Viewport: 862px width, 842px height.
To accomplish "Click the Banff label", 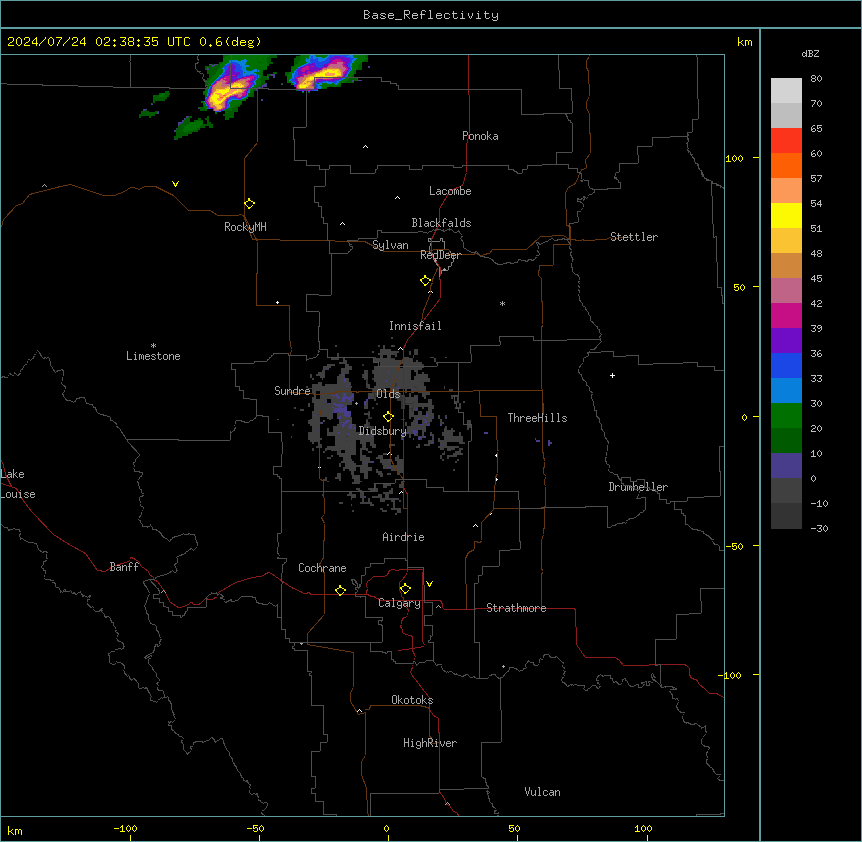I will [x=124, y=567].
